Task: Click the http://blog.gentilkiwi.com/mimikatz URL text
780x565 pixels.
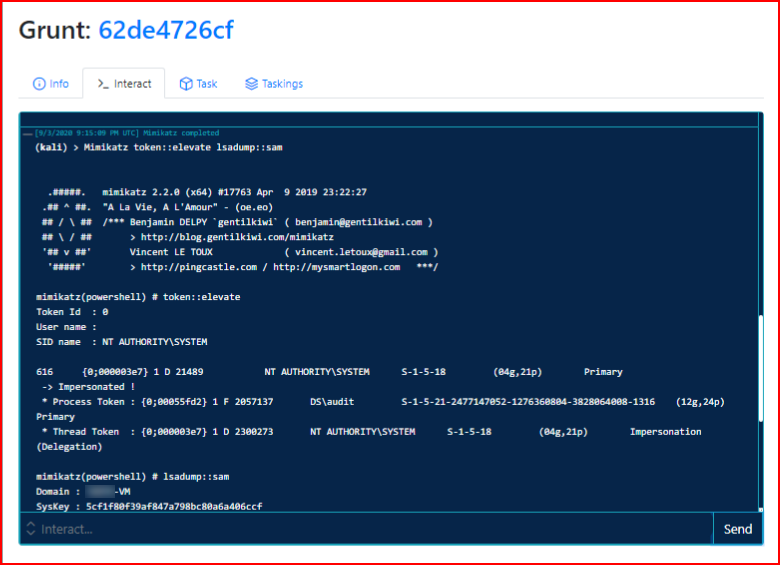Action: point(237,237)
